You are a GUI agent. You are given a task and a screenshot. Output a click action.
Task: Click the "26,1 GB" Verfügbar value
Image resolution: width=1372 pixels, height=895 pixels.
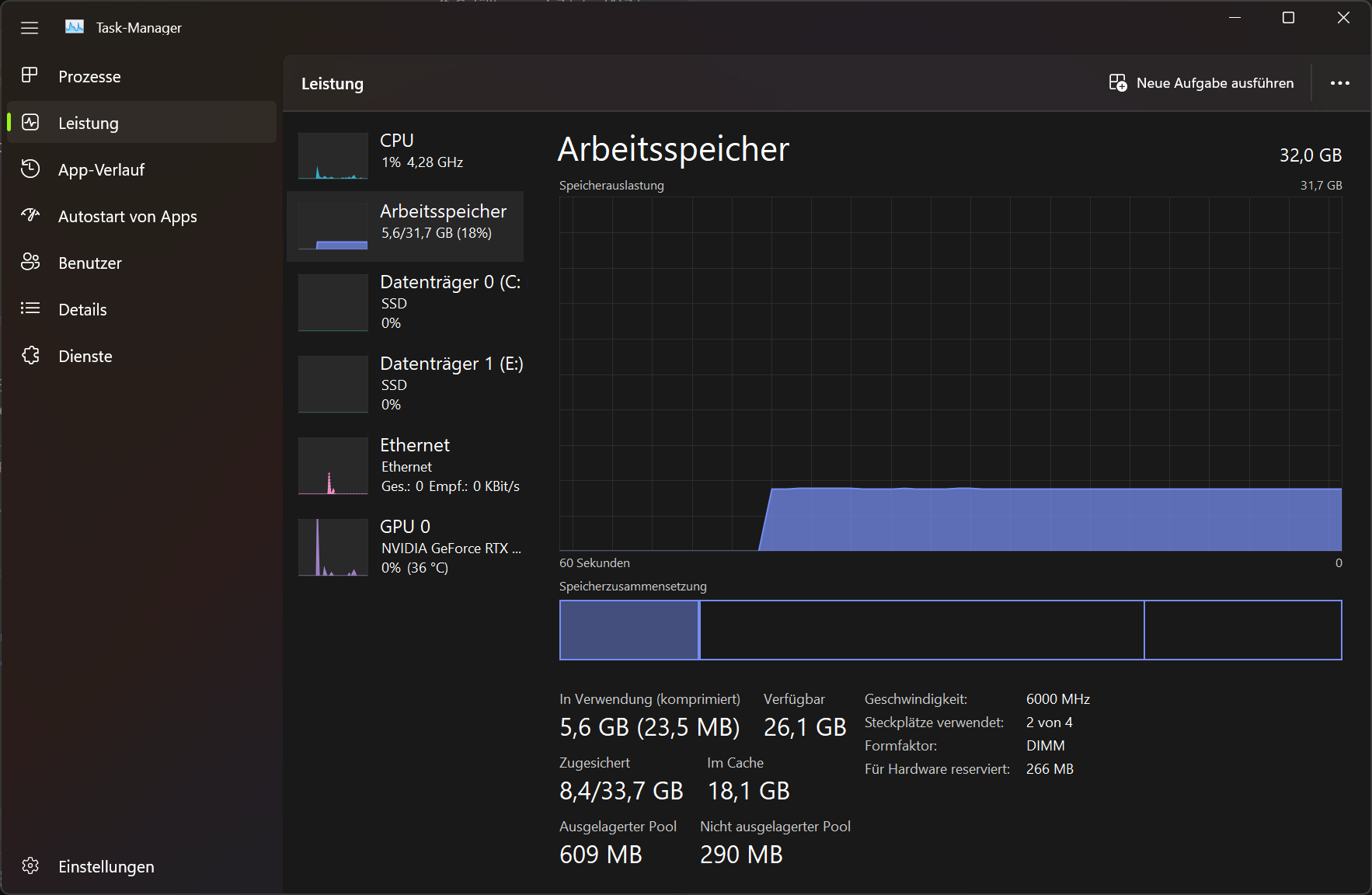coord(805,727)
